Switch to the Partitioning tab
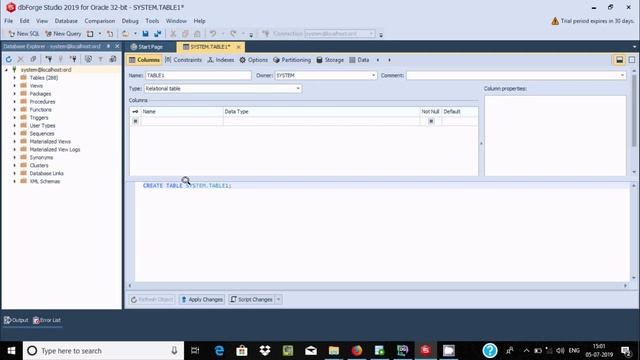This screenshot has height=360, width=640. pyautogui.click(x=292, y=60)
